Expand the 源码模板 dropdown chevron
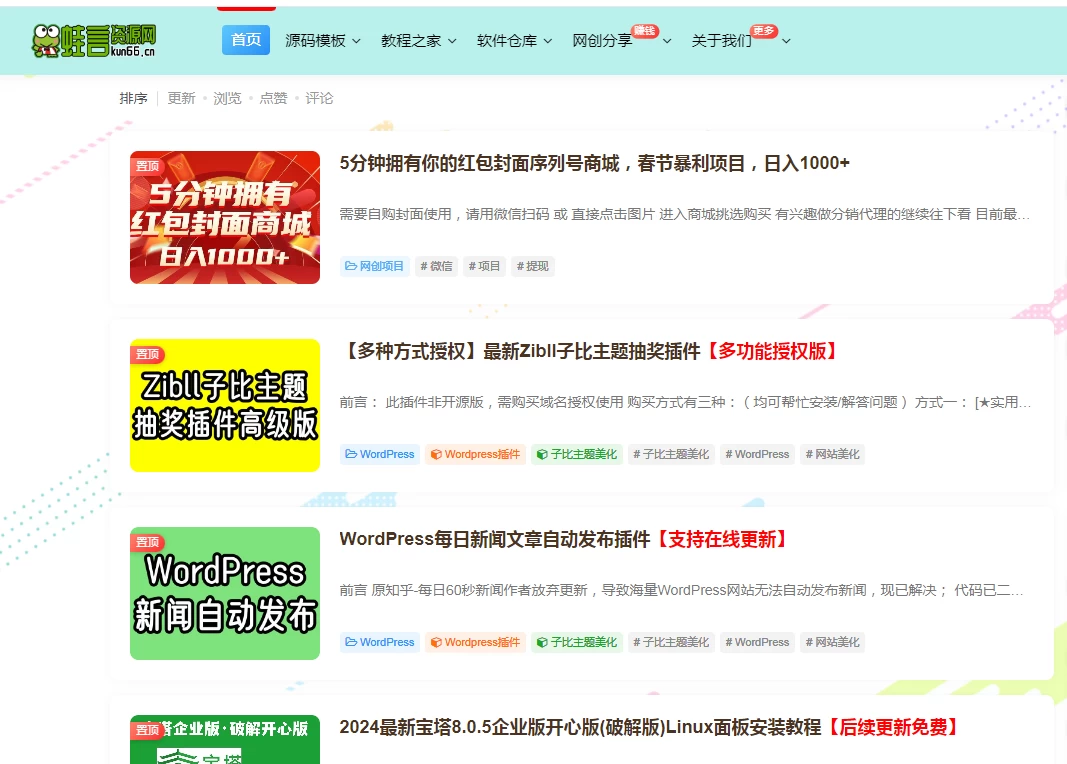Viewport: 1067px width, 764px height. click(357, 41)
